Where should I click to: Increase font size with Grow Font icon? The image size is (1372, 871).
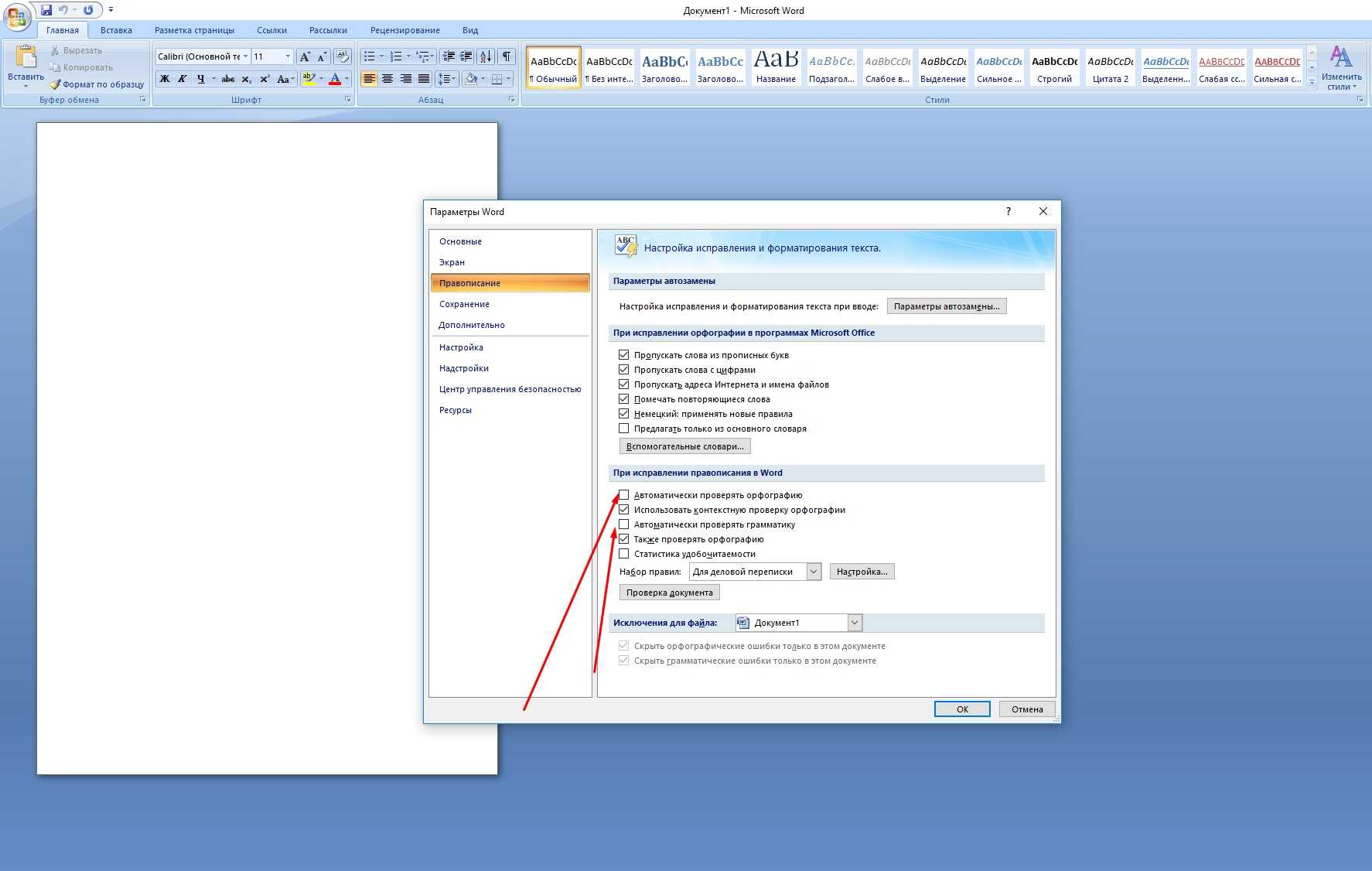[305, 56]
